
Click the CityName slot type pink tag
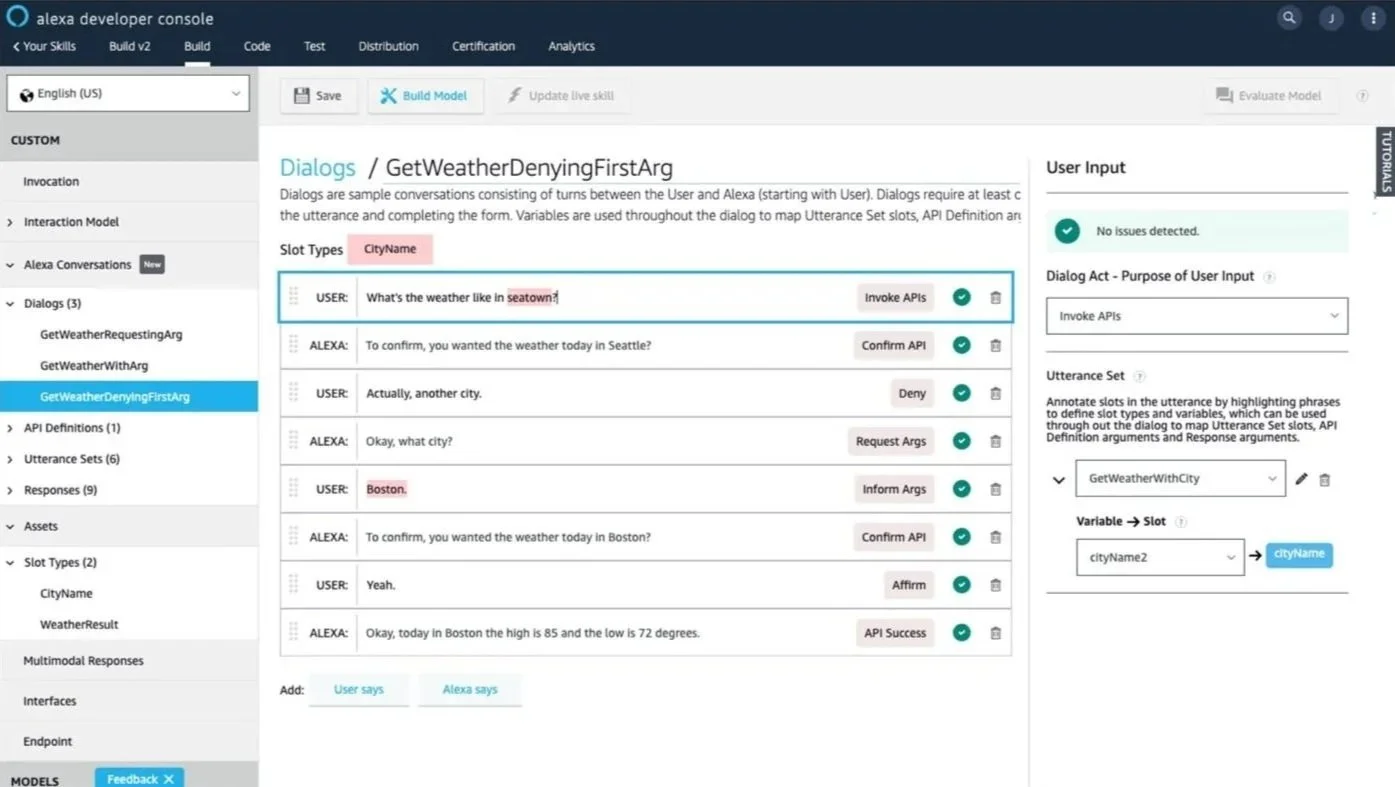(390, 249)
